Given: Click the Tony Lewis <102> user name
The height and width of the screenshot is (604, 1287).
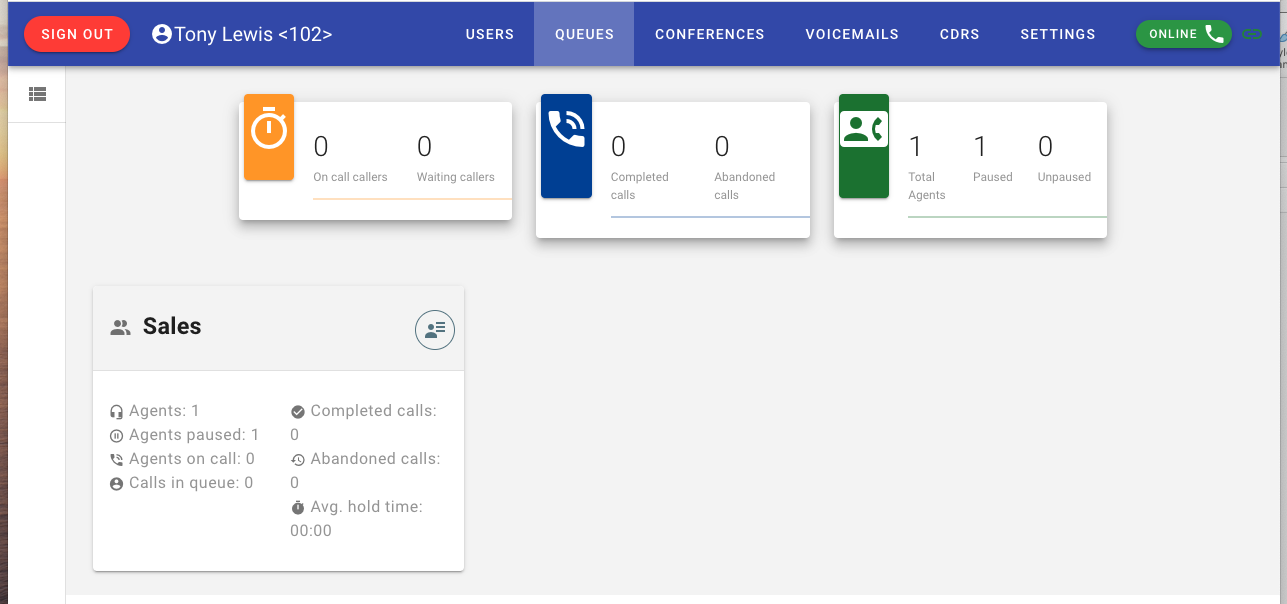Looking at the screenshot, I should pos(253,34).
